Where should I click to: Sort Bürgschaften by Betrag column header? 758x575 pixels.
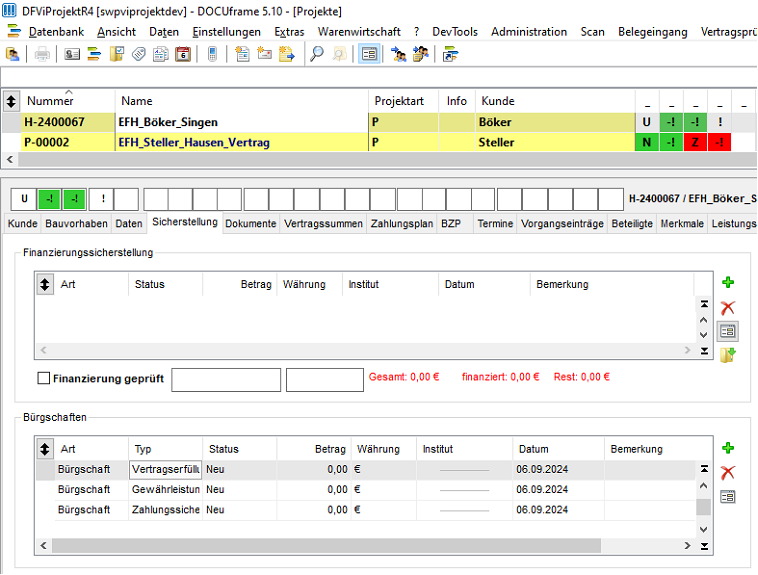point(313,449)
